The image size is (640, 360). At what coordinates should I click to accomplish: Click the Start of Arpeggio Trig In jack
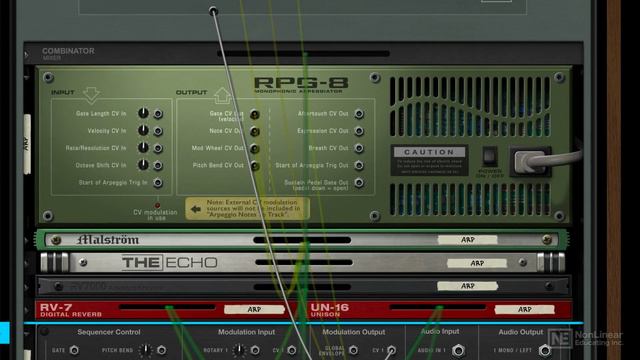(x=158, y=182)
